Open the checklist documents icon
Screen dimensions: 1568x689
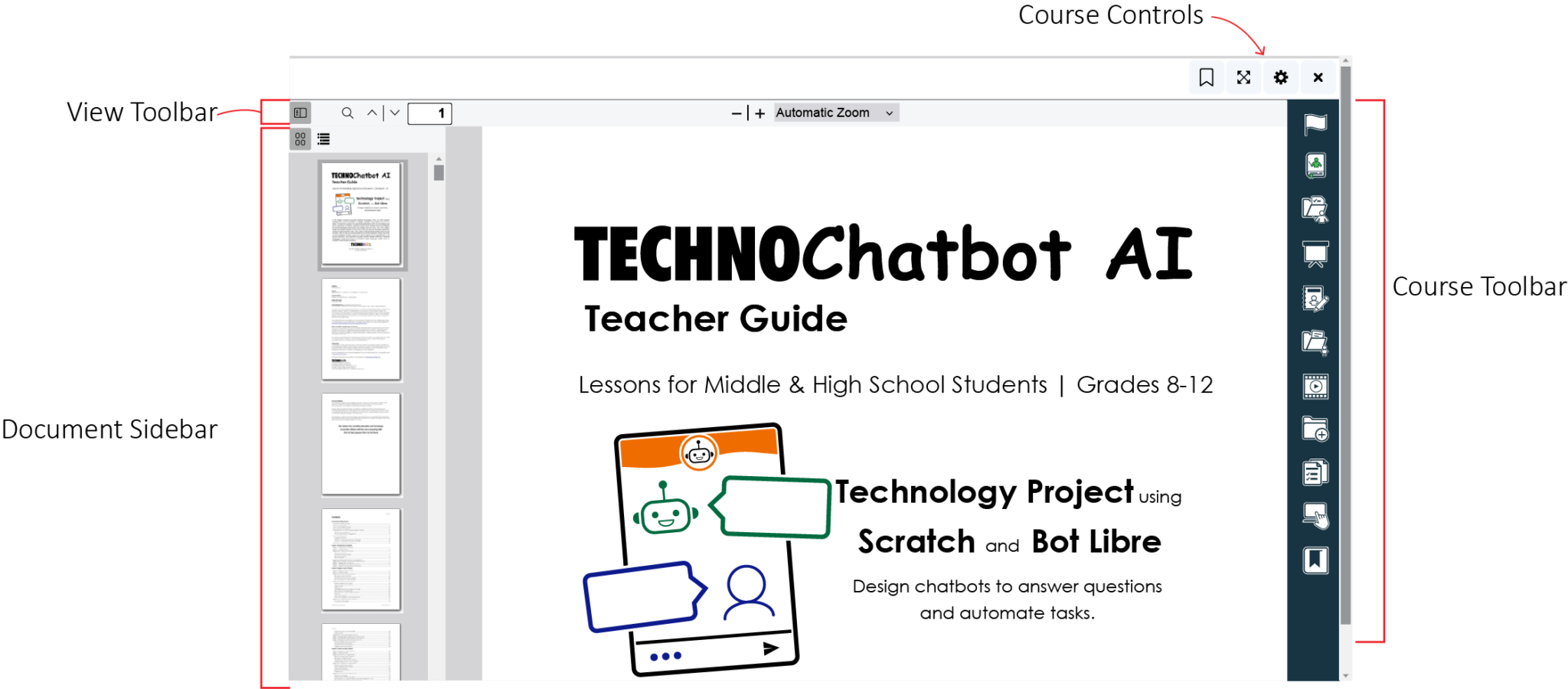coord(1315,473)
